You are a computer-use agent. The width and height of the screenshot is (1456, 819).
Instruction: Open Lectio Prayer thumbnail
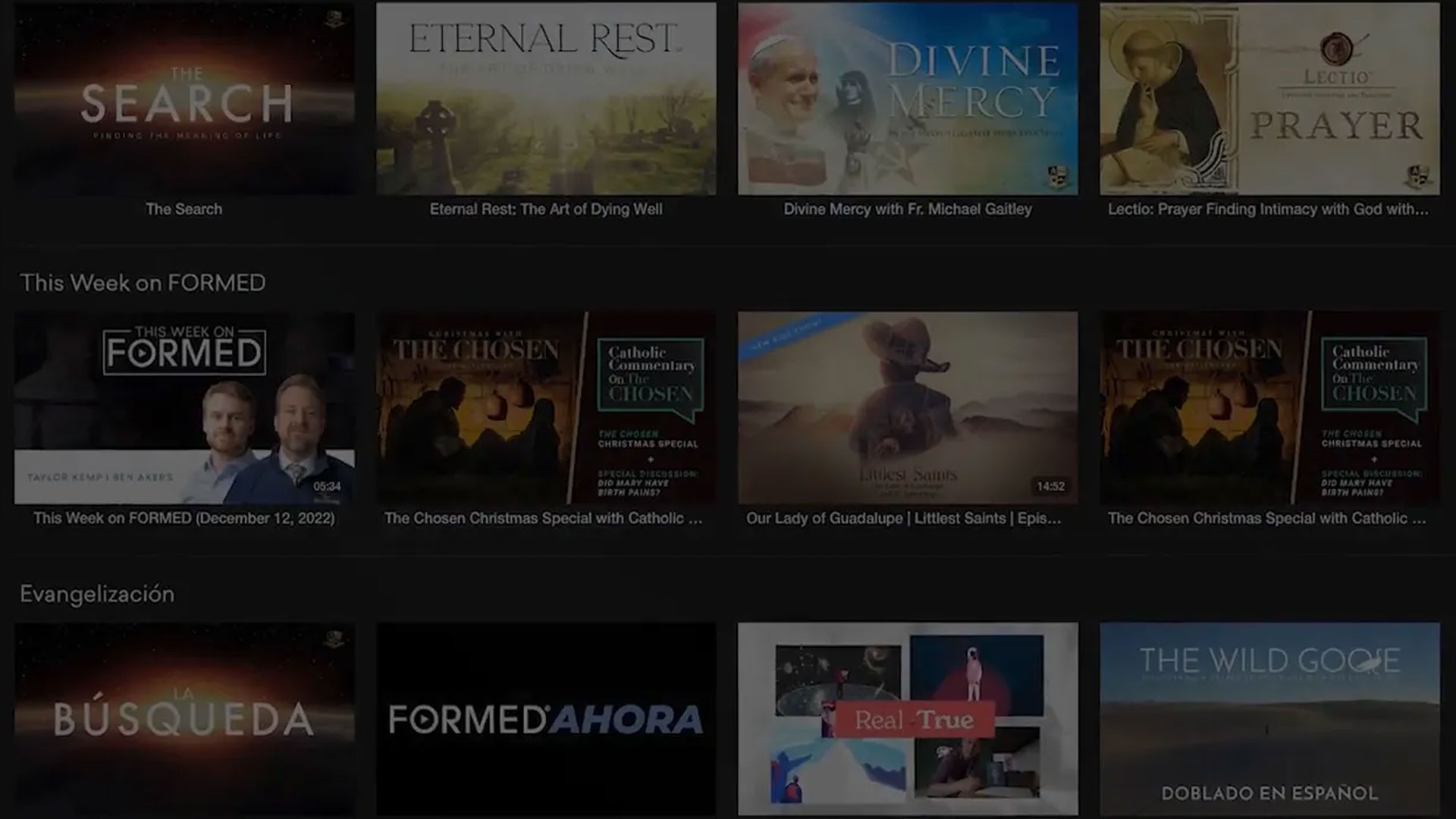pyautogui.click(x=1269, y=99)
